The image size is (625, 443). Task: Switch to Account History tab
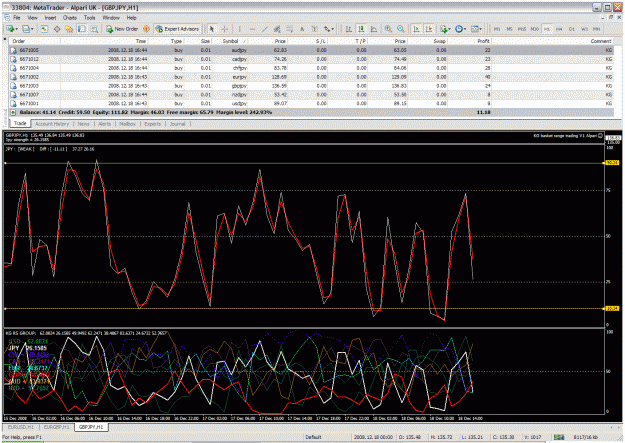[x=52, y=124]
